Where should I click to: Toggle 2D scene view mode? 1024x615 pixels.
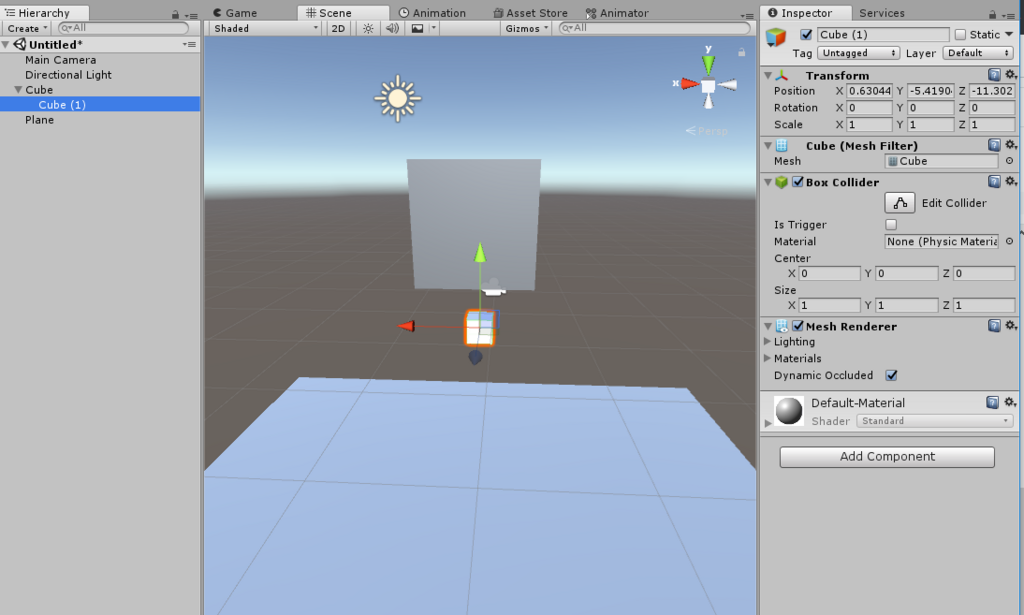[x=338, y=28]
